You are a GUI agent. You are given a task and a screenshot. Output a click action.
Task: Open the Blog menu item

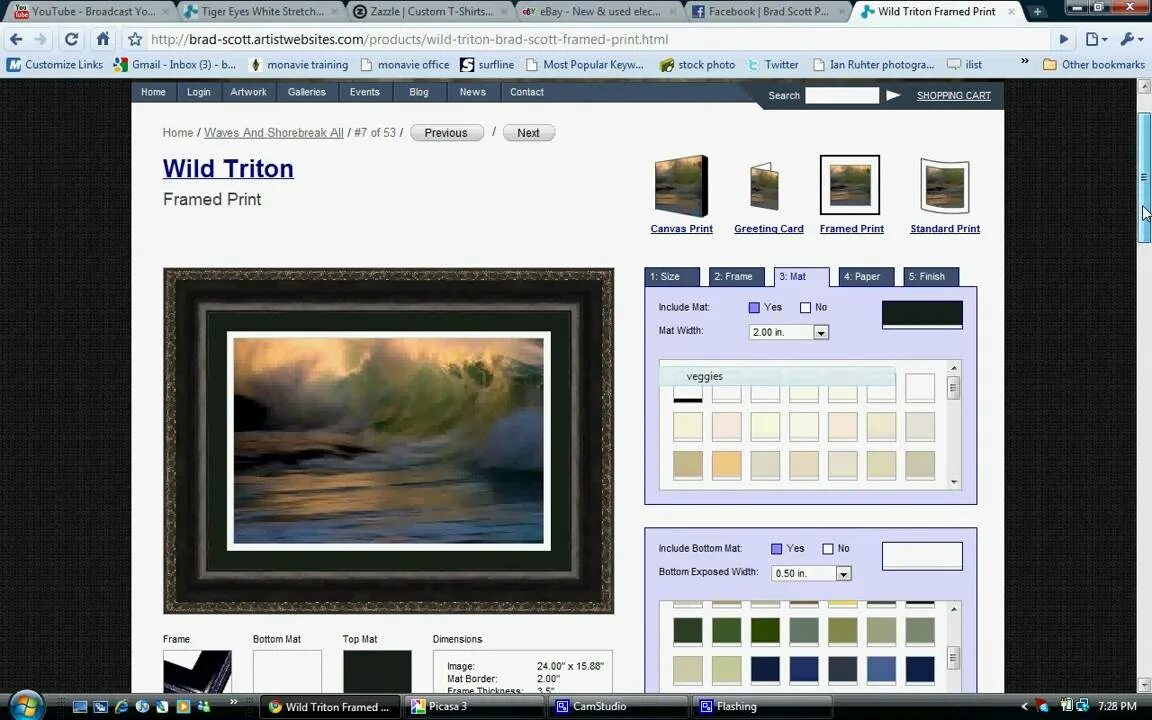419,92
